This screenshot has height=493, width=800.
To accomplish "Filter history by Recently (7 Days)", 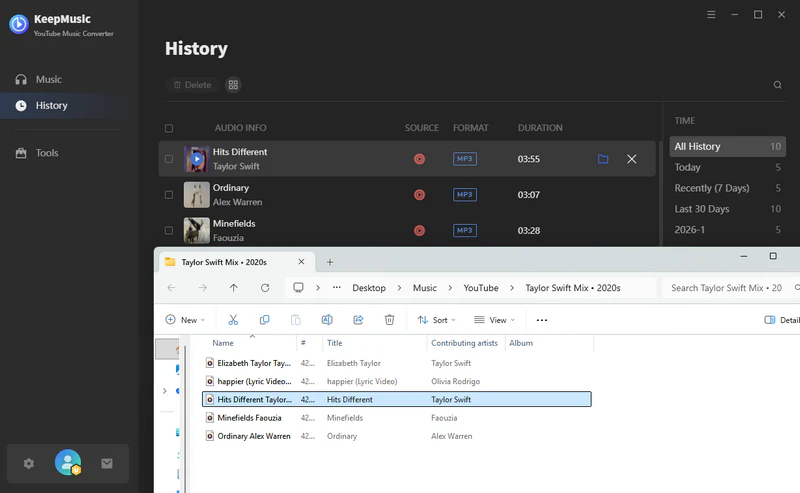I will pos(728,188).
